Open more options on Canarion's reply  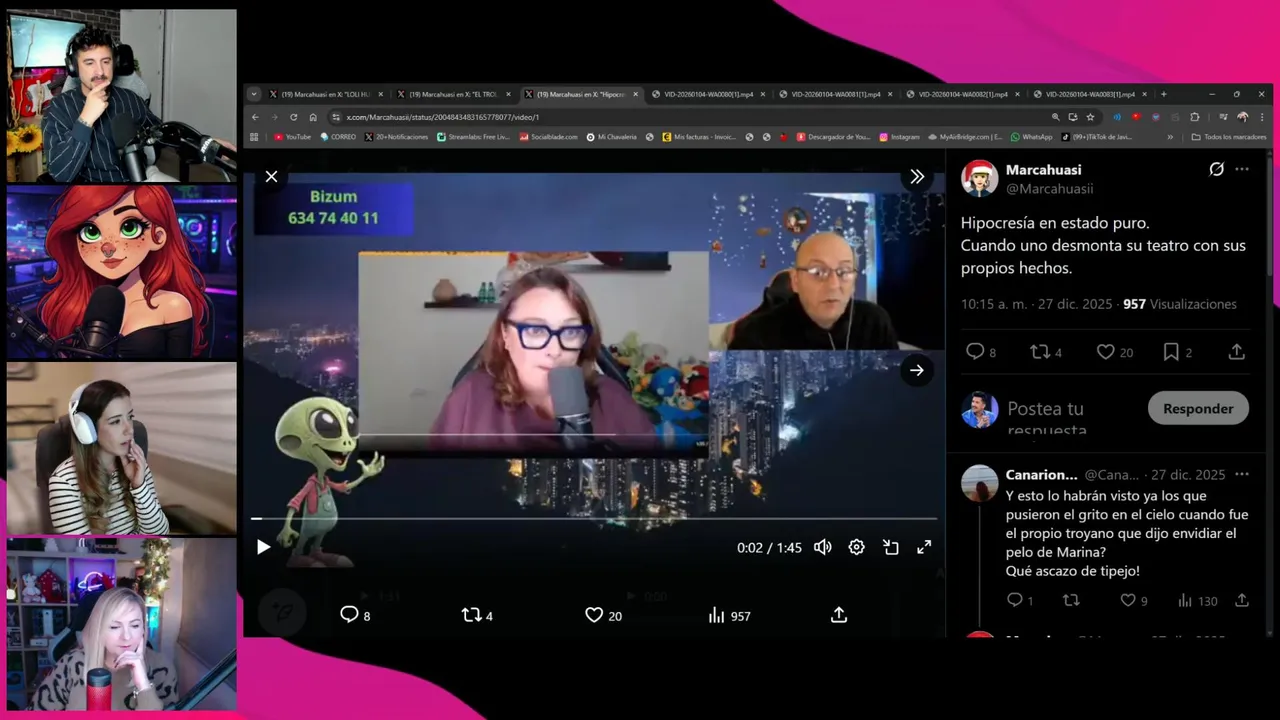1242,474
